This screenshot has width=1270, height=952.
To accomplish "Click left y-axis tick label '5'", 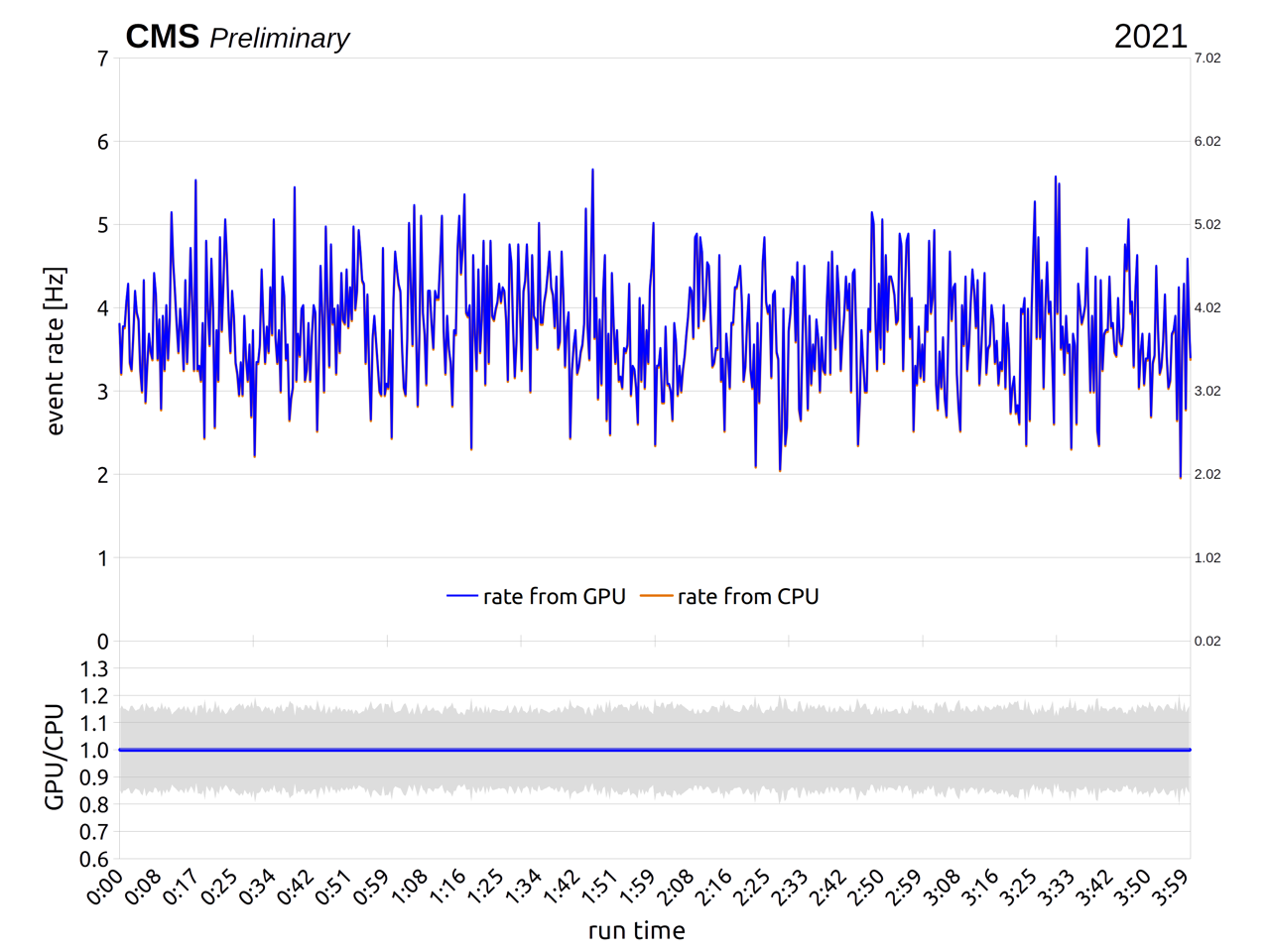I will click(x=103, y=225).
